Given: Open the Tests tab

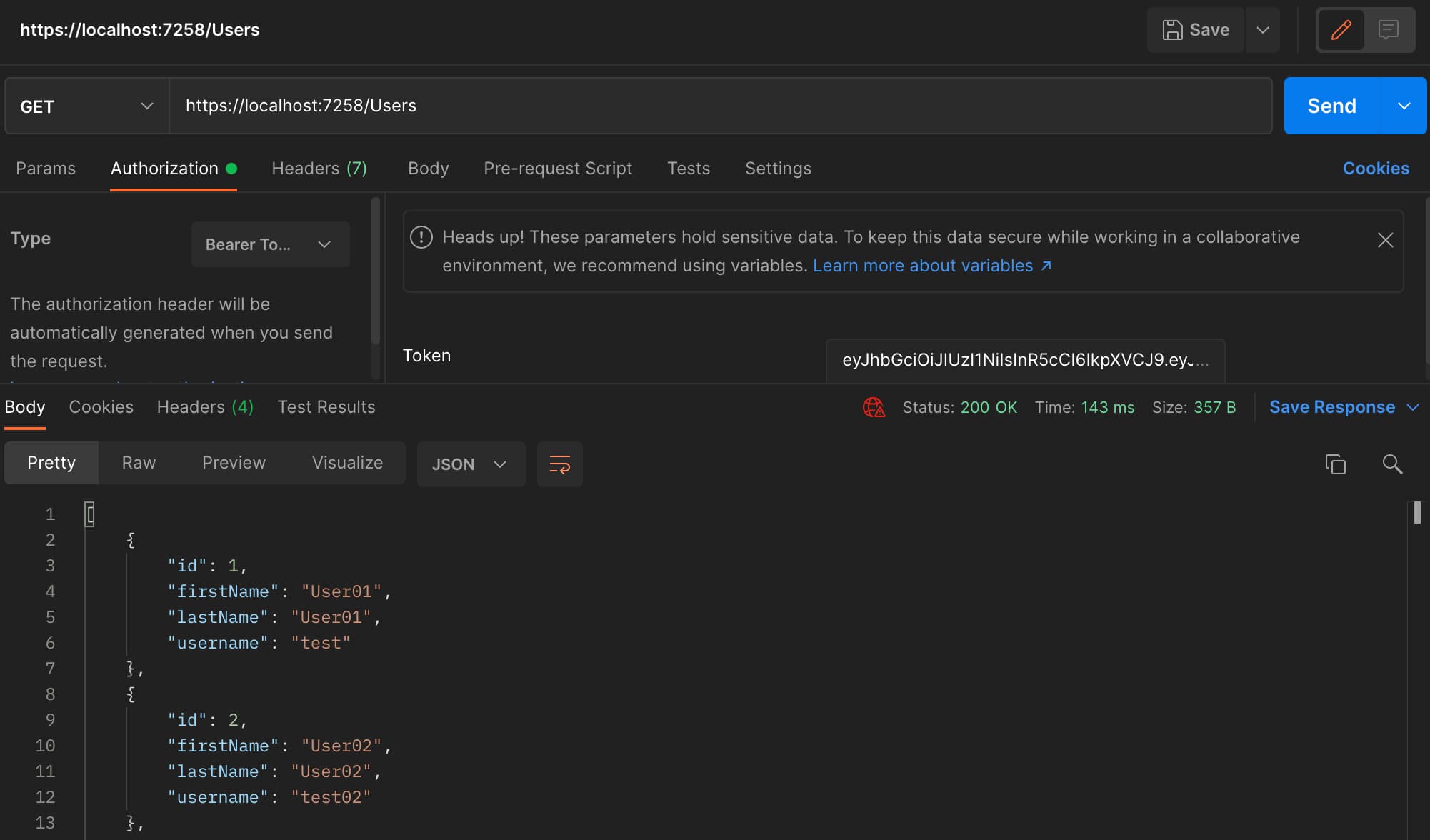Looking at the screenshot, I should tap(689, 169).
